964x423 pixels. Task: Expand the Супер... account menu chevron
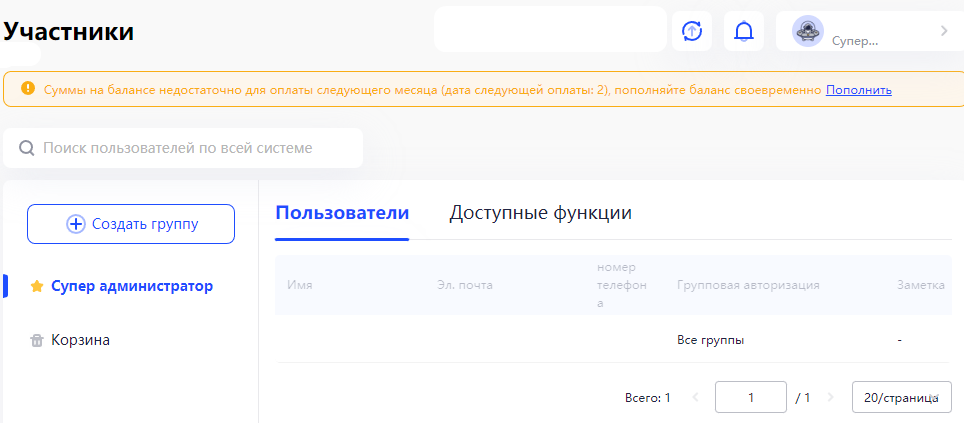(944, 31)
